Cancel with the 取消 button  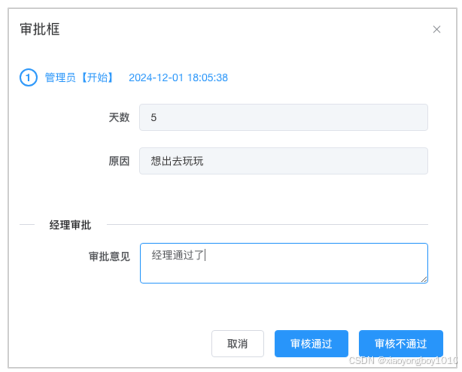tap(237, 344)
